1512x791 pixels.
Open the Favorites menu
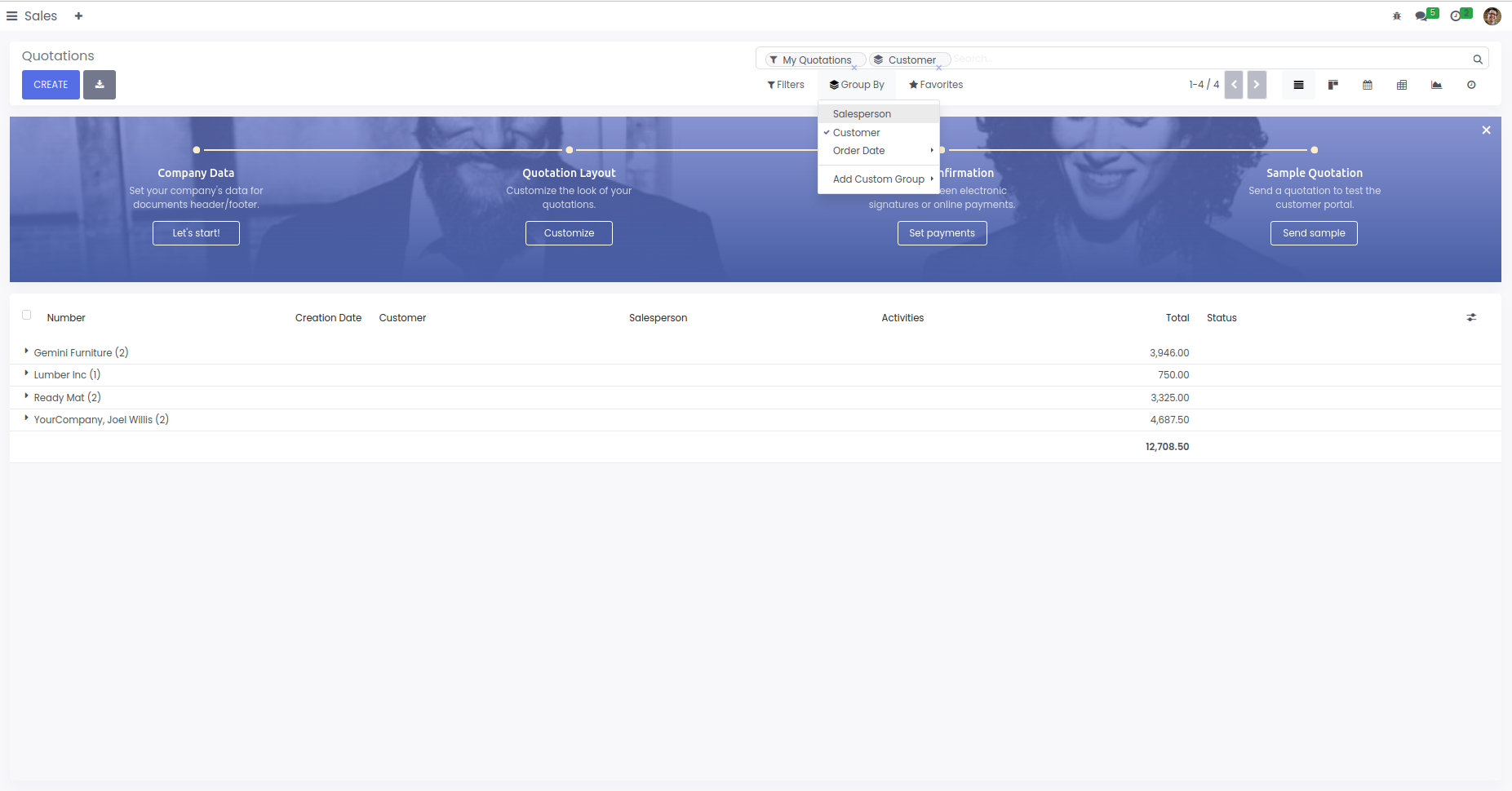936,85
